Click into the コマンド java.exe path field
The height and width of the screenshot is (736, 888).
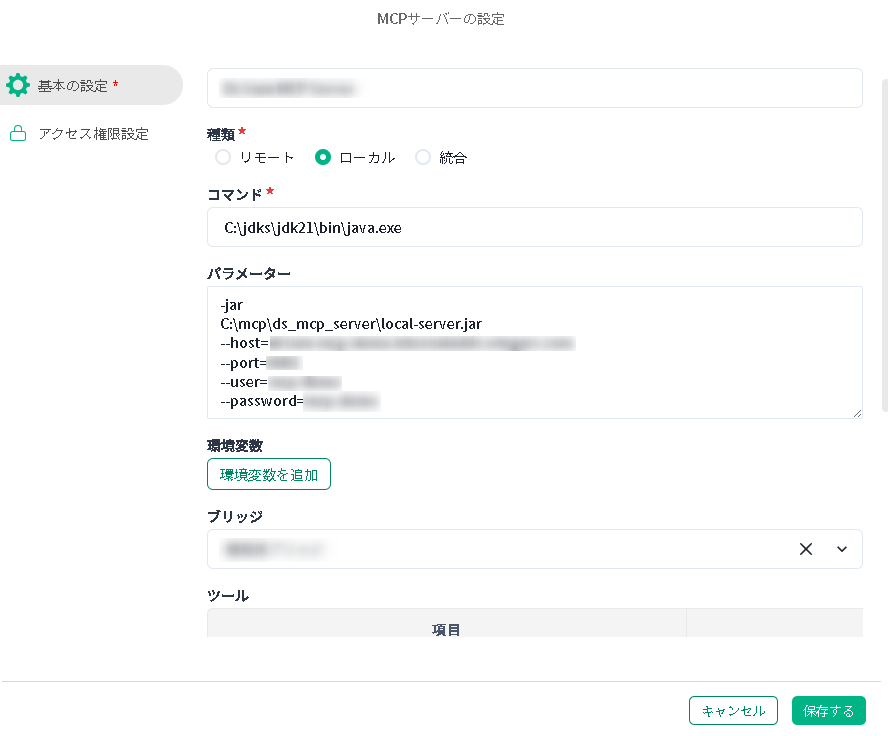(534, 227)
